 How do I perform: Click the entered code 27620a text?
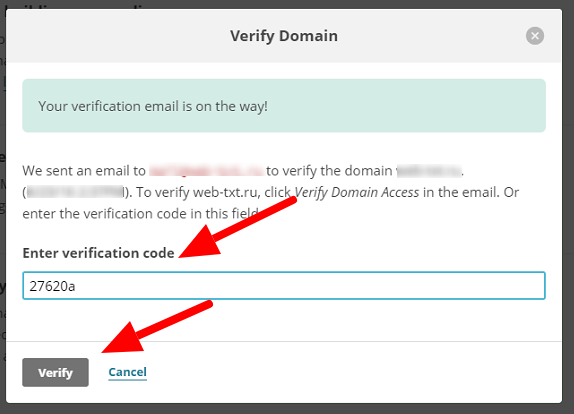(52, 286)
